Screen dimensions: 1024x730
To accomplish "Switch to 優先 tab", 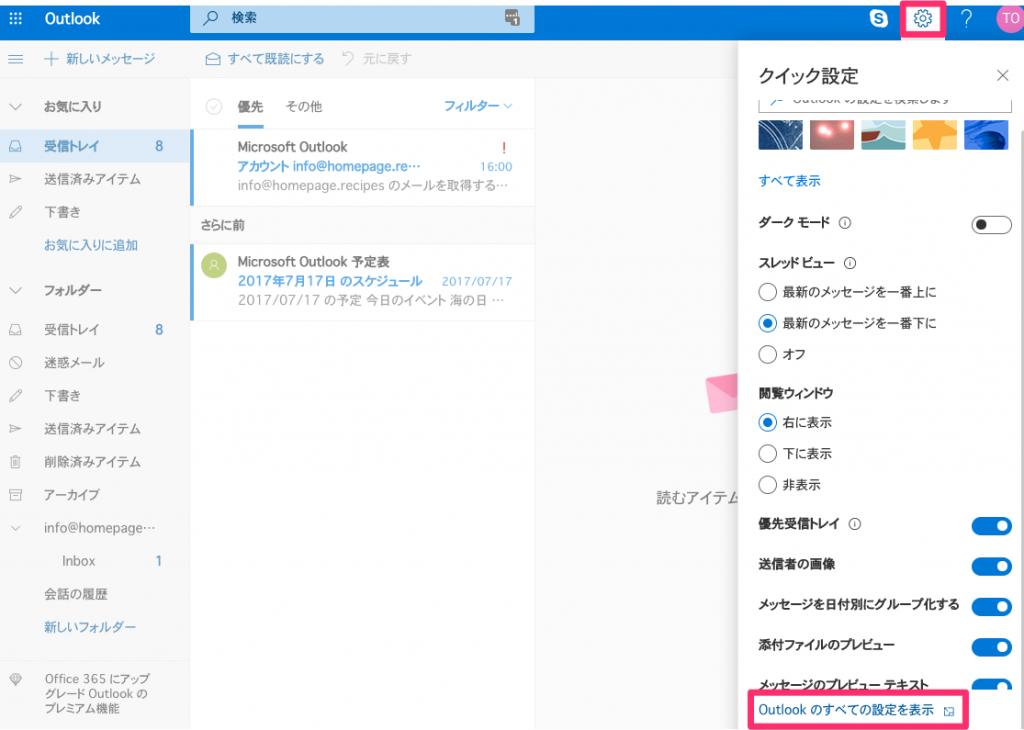I will coord(250,107).
